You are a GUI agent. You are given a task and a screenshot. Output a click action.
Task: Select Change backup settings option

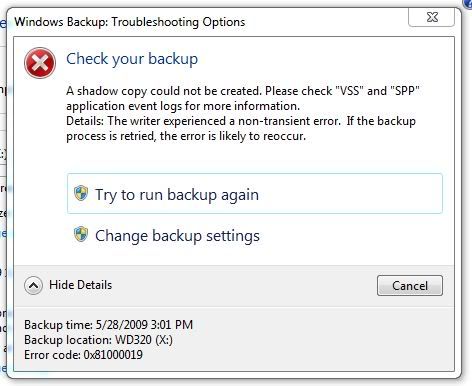pos(177,235)
